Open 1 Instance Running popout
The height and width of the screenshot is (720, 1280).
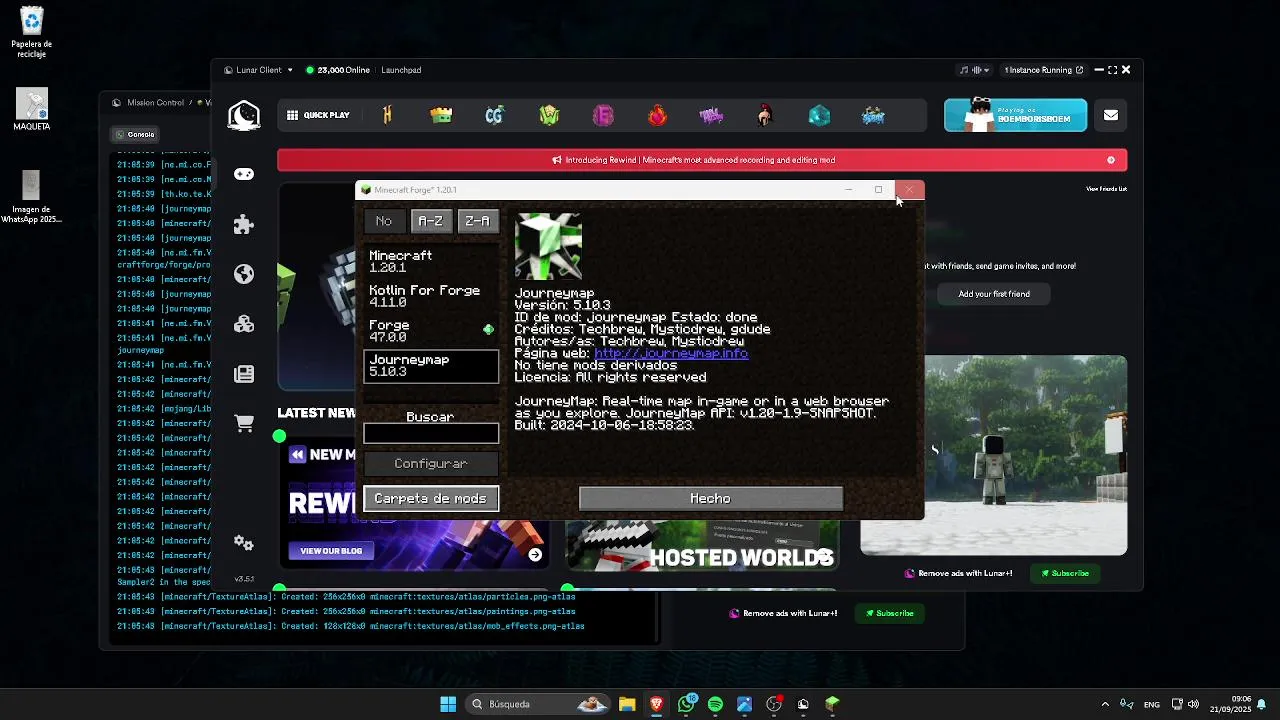pyautogui.click(x=1043, y=70)
